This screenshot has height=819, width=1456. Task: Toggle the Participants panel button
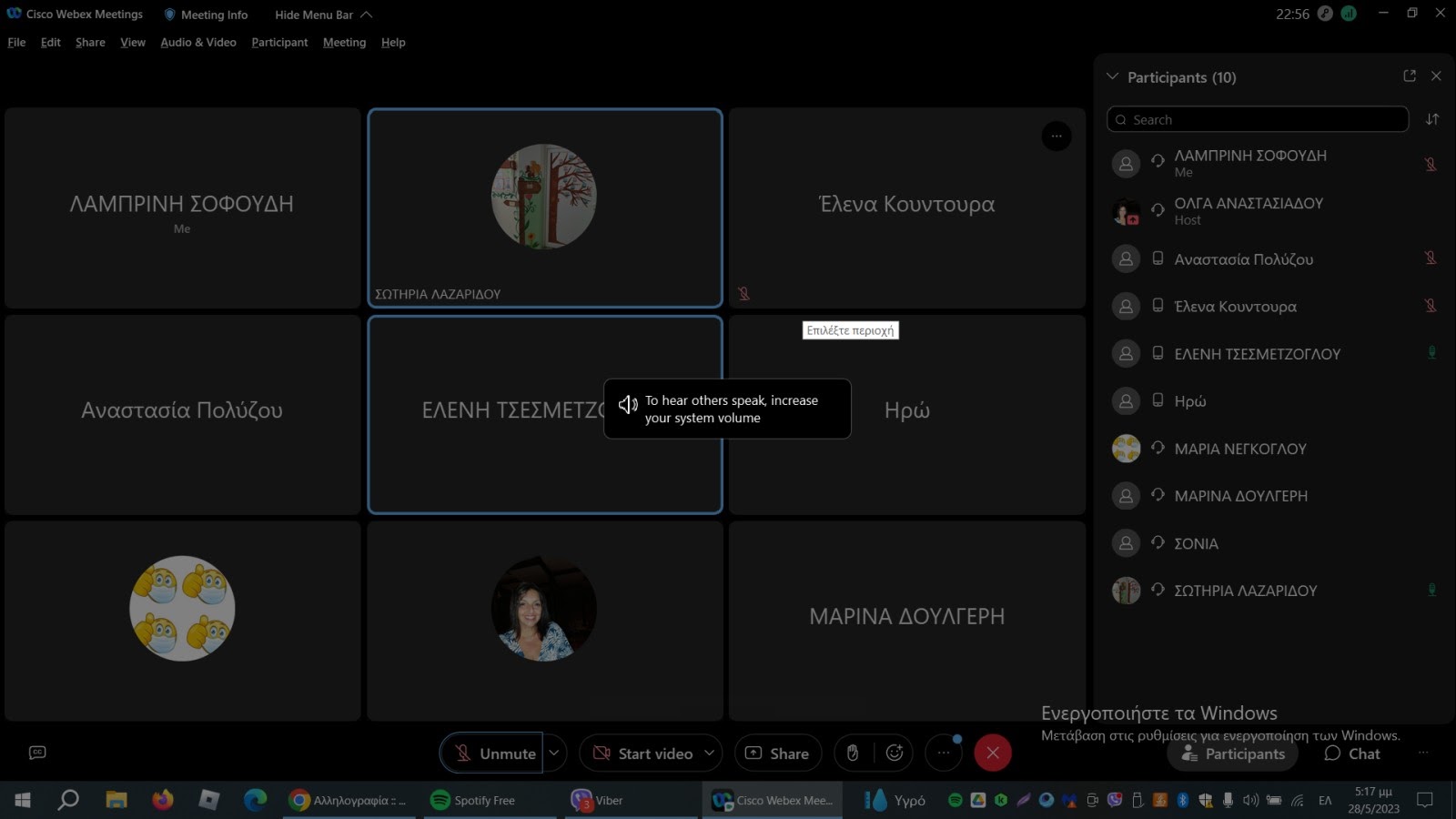coord(1232,753)
